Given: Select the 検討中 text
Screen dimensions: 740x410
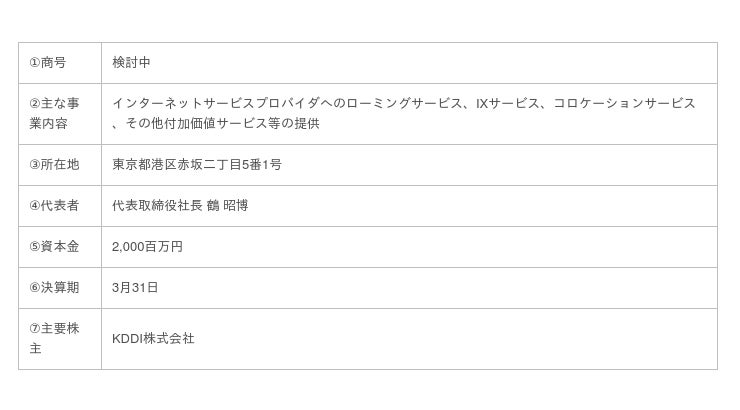Looking at the screenshot, I should (x=131, y=63).
